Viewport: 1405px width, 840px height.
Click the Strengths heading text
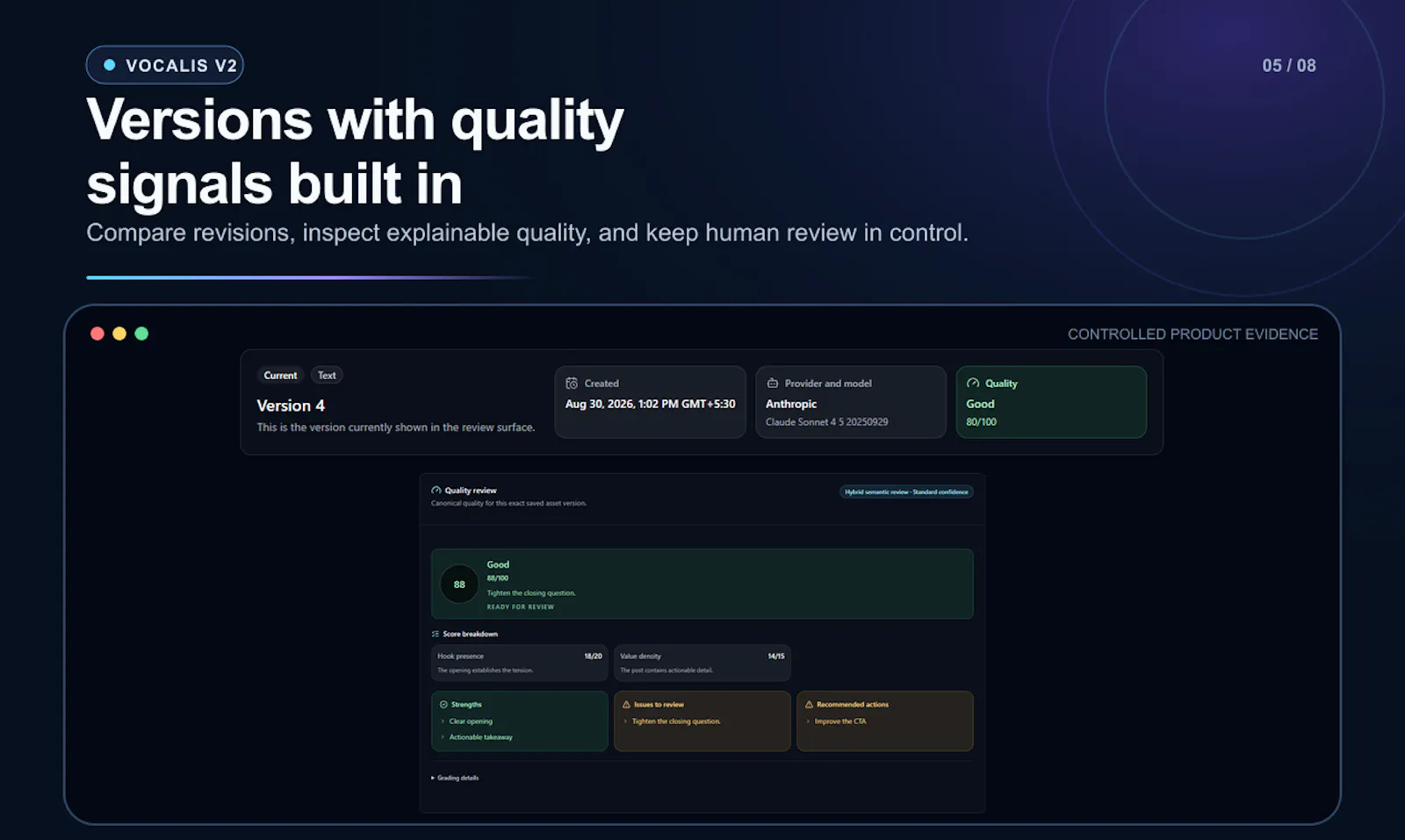tap(466, 705)
